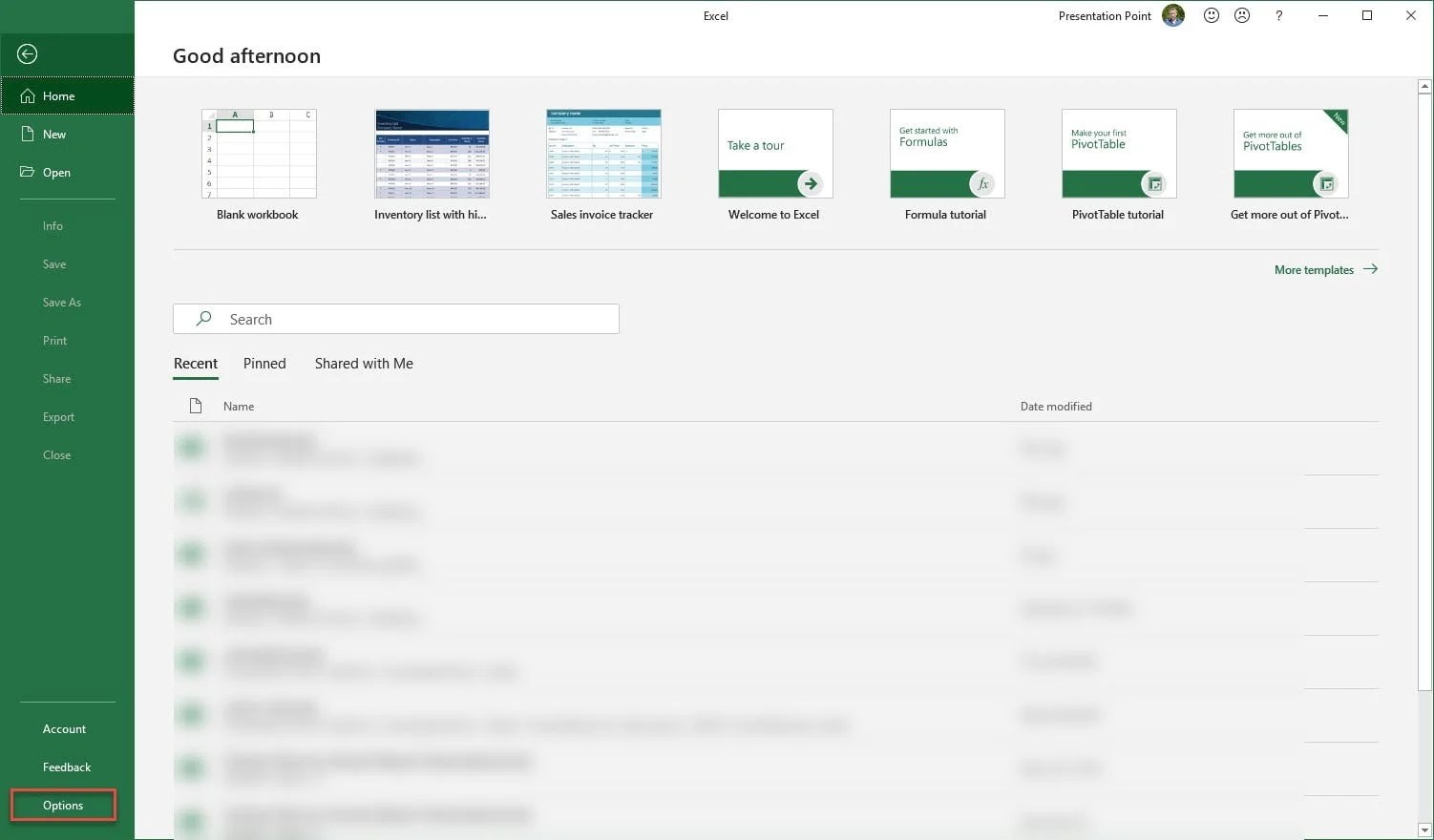The width and height of the screenshot is (1434, 840).
Task: Click the Welcome to Excel tour arrow button
Action: click(x=809, y=183)
